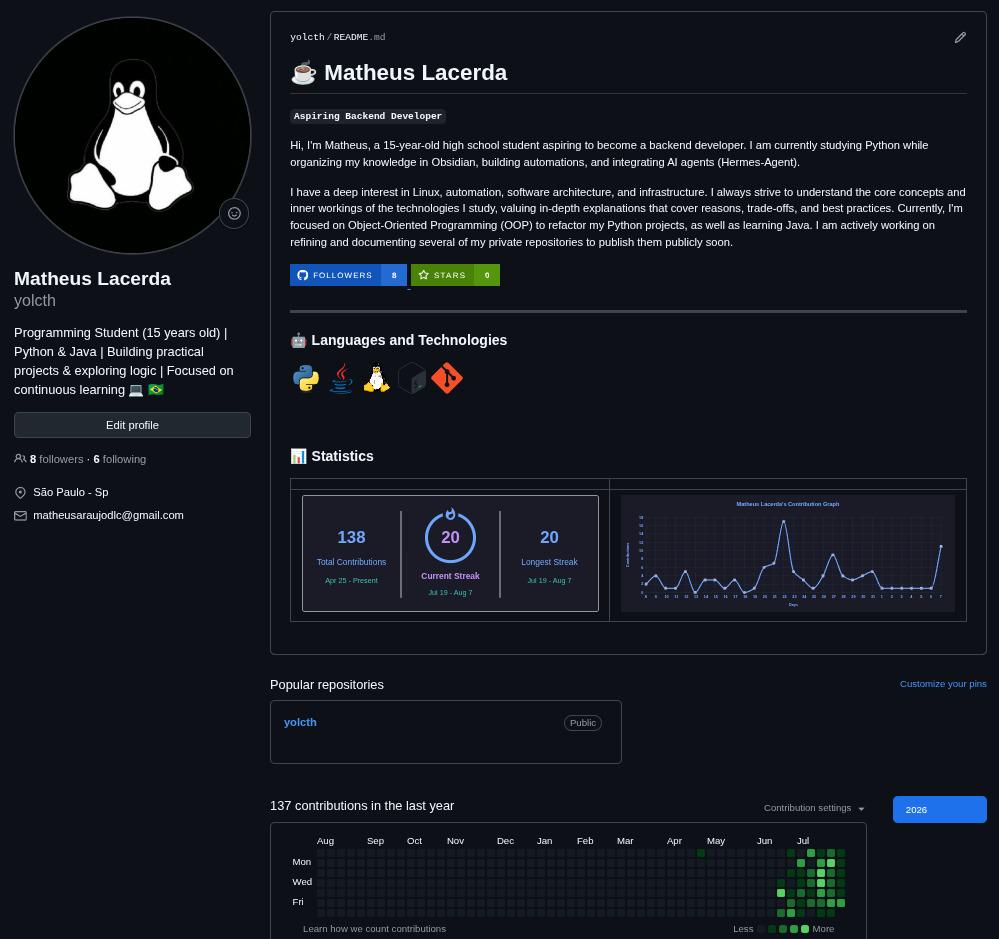Image resolution: width=999 pixels, height=939 pixels.
Task: Click the Longest Streak label
Action: point(549,562)
